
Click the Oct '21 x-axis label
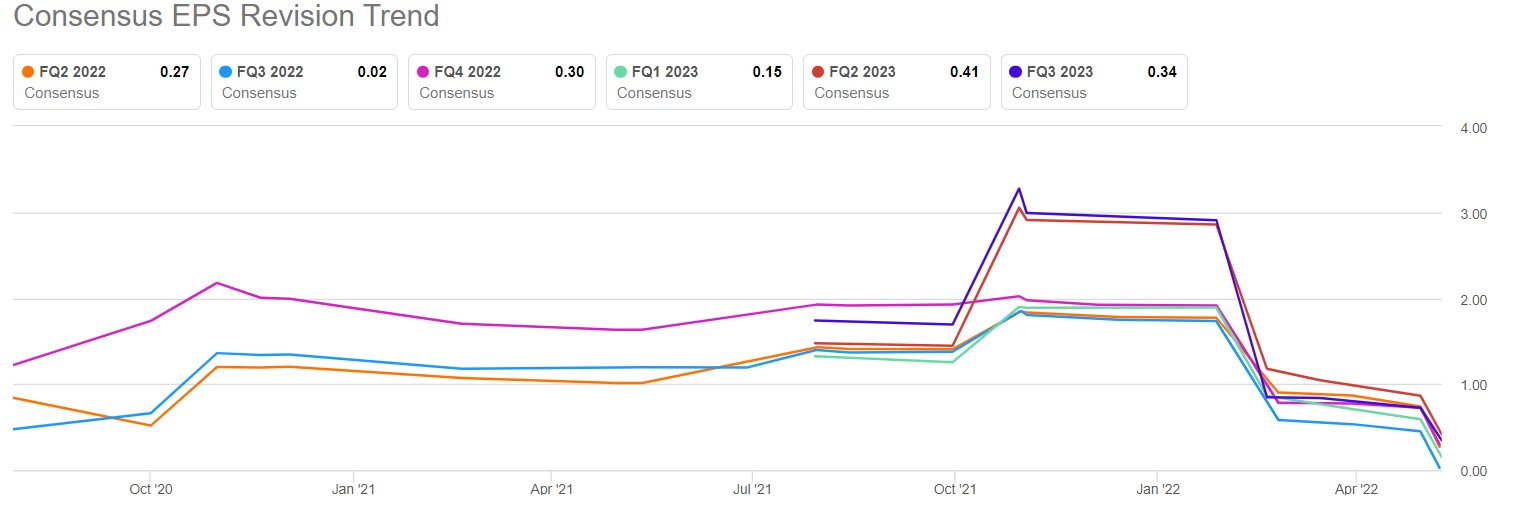[x=955, y=490]
